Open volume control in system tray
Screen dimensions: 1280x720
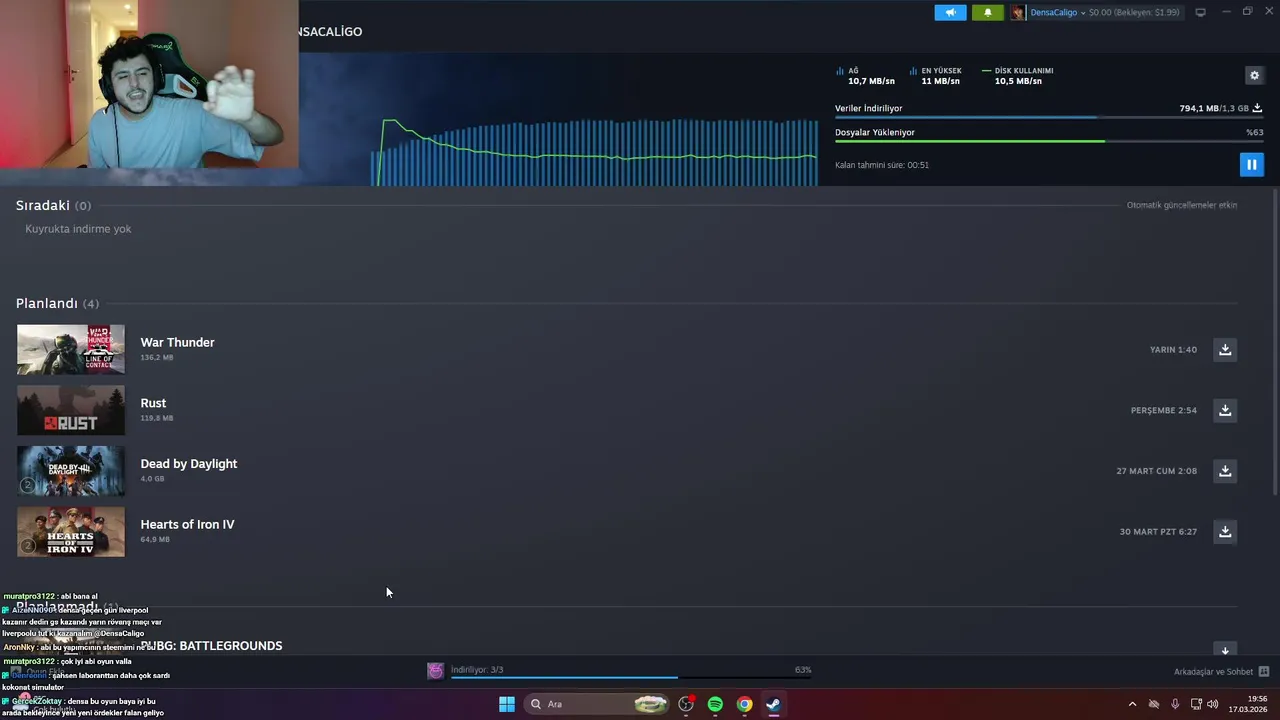click(1213, 704)
